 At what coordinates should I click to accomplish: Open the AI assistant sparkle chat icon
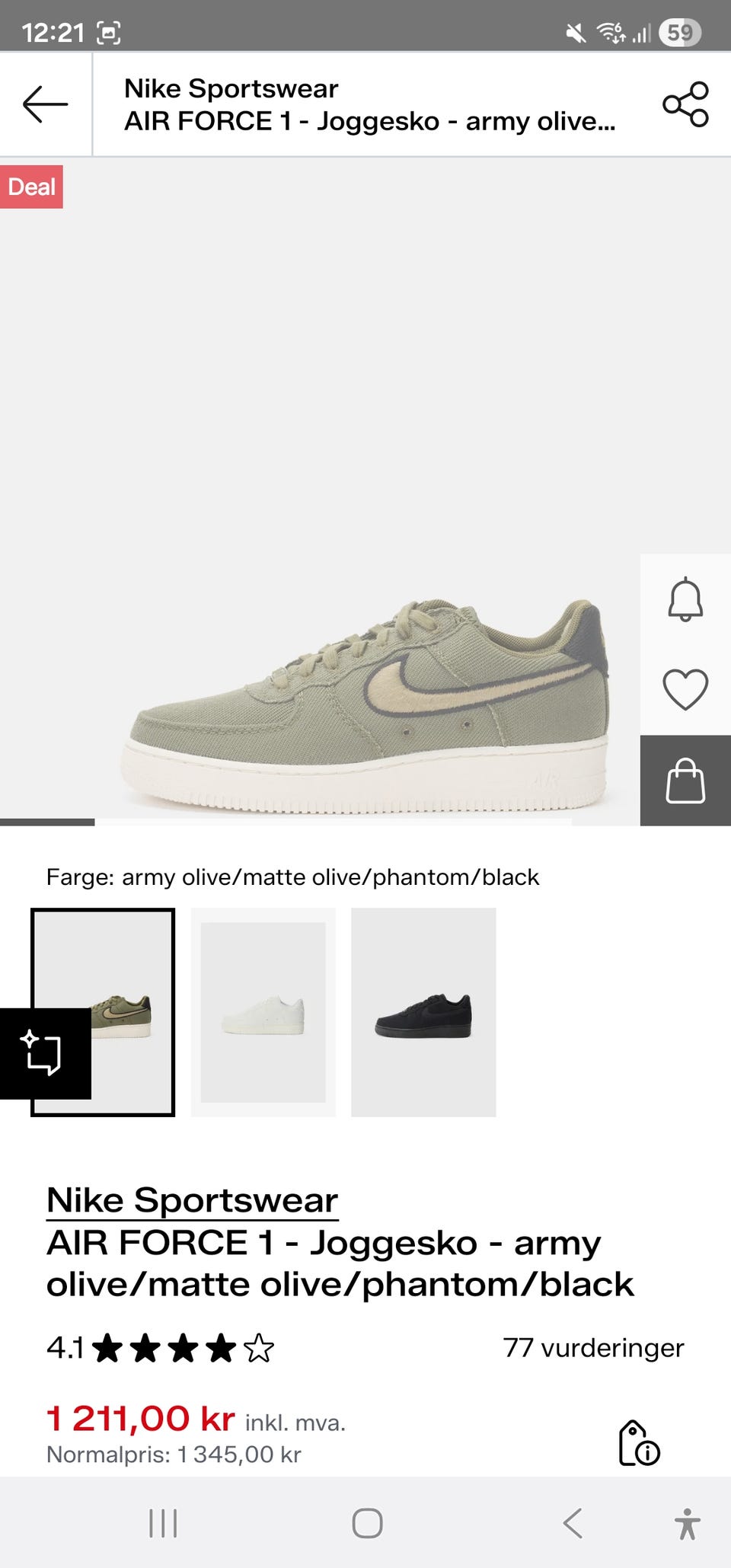pyautogui.click(x=46, y=1053)
